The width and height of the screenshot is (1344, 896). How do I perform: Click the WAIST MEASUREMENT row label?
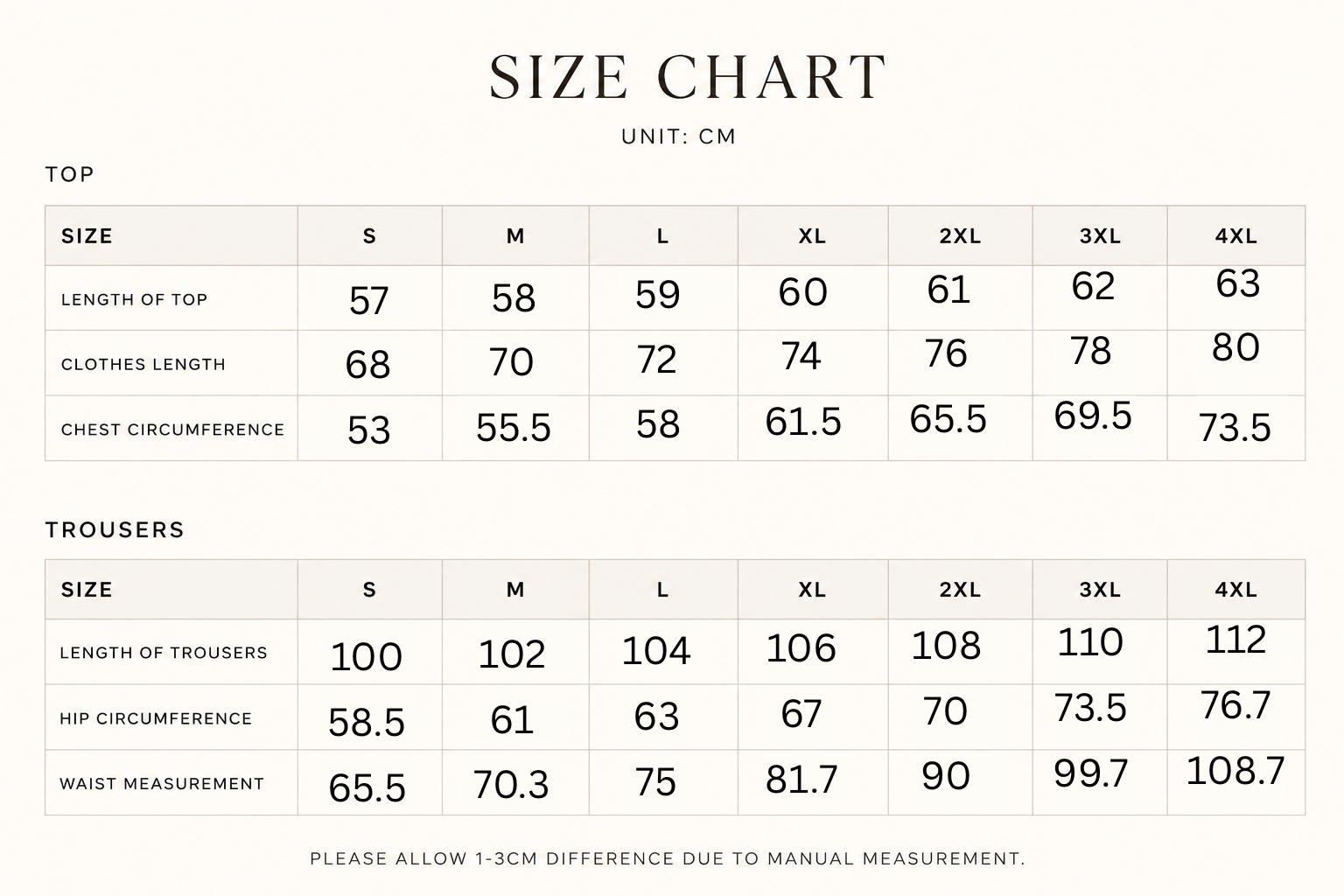click(162, 784)
